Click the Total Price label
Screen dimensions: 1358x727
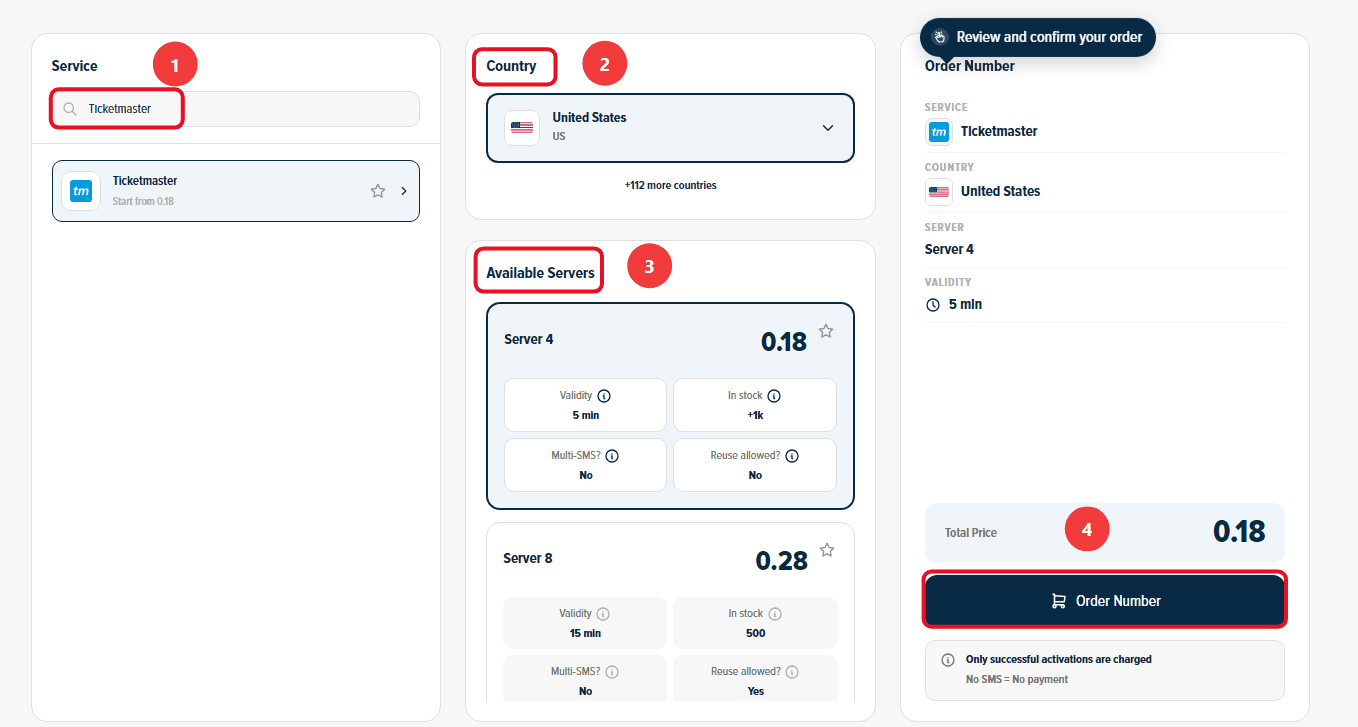coord(971,533)
